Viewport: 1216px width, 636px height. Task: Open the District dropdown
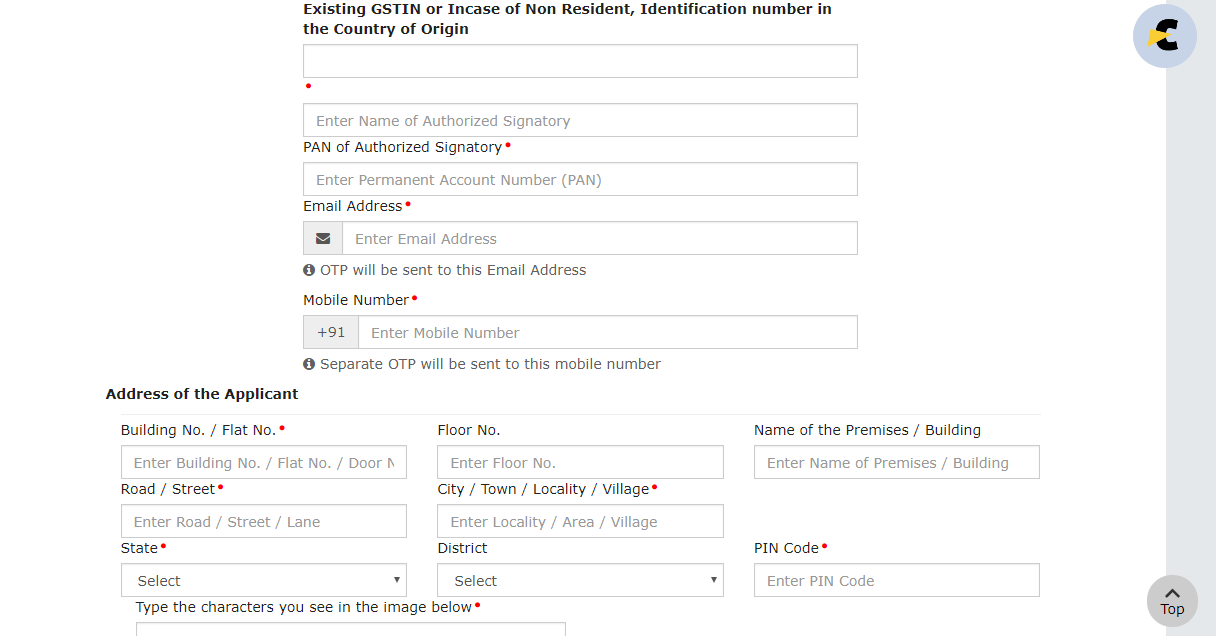[x=580, y=581]
